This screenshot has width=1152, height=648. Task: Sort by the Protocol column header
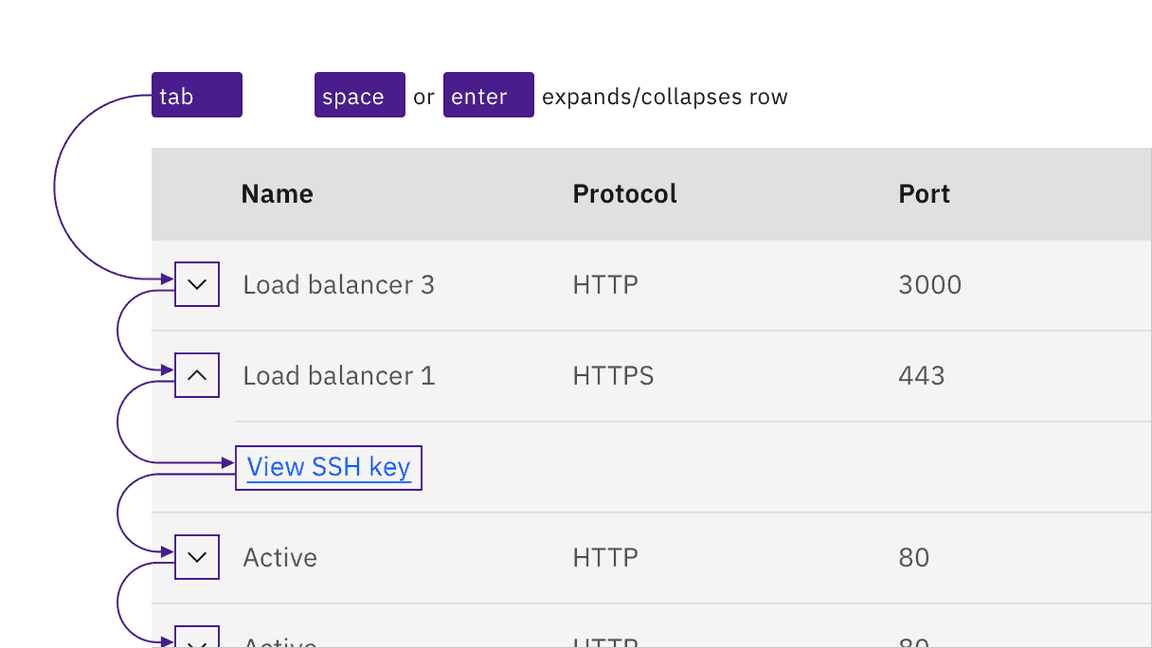(624, 193)
